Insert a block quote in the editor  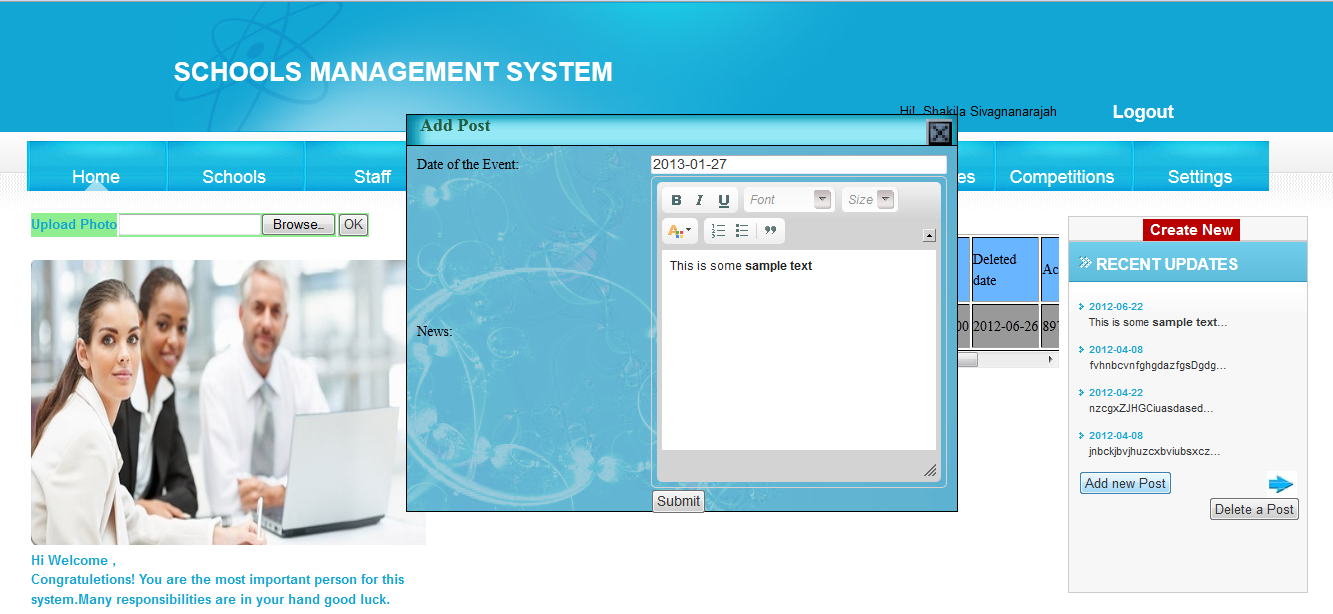769,230
